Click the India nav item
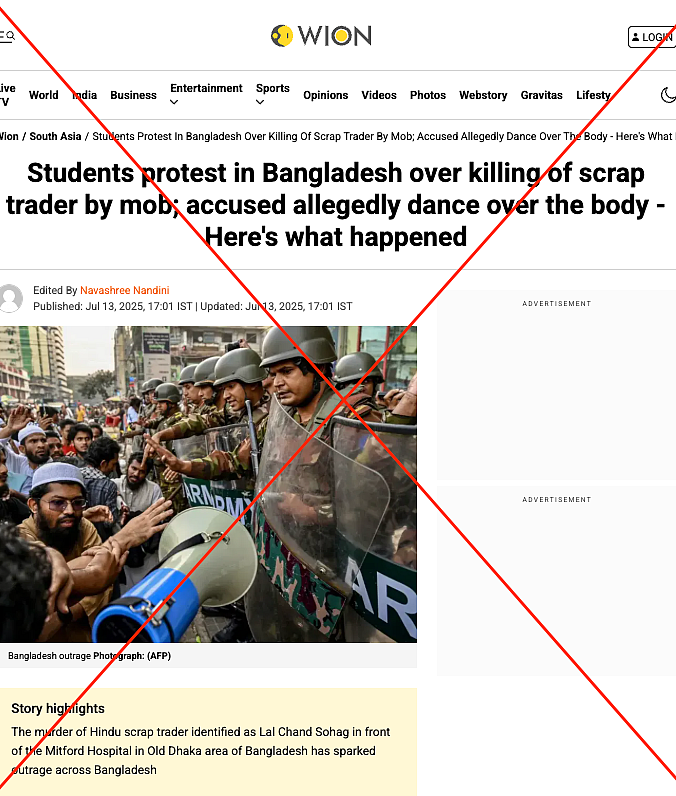 pyautogui.click(x=84, y=95)
